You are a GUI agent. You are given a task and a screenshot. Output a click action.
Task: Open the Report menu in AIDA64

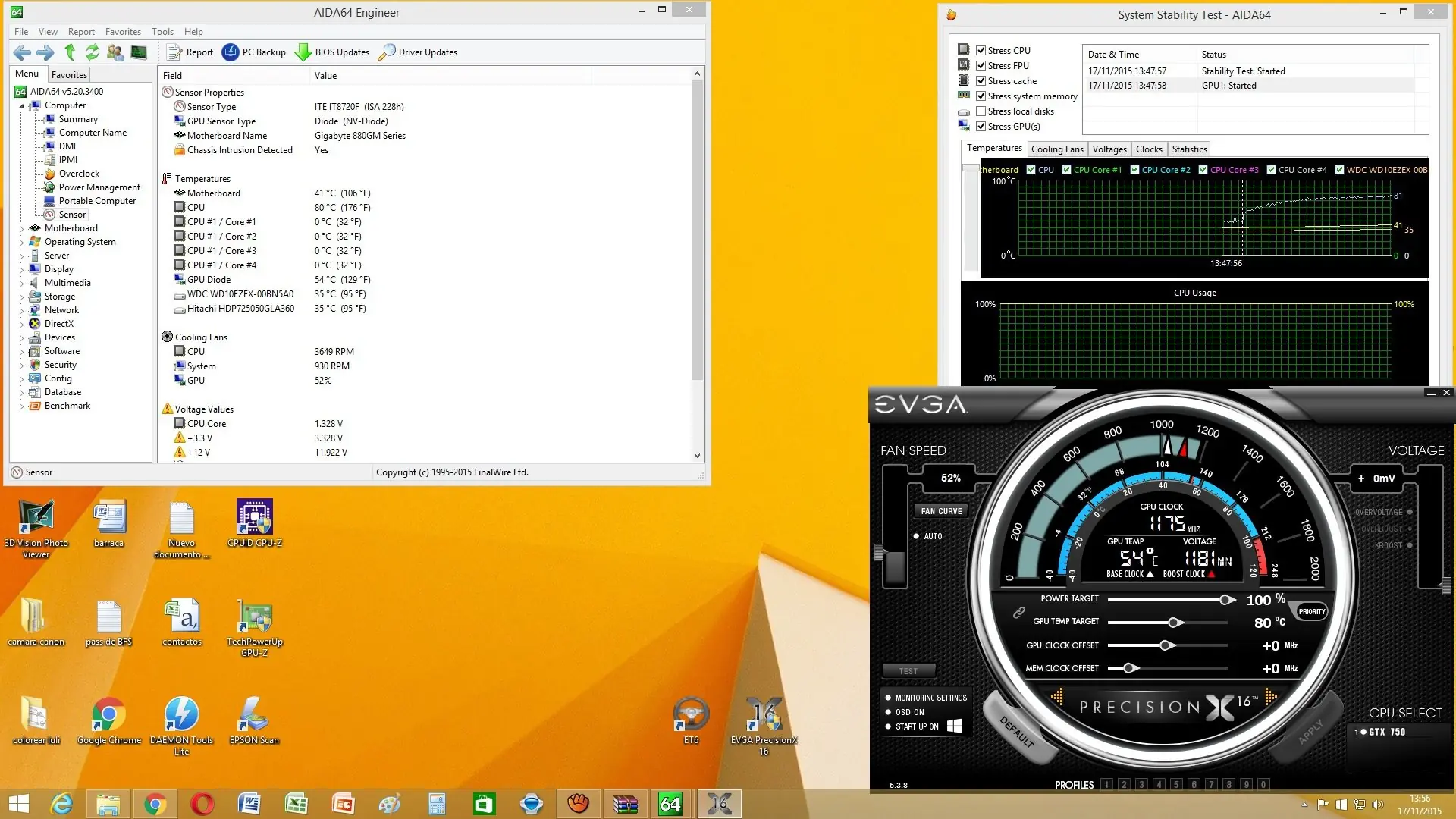pyautogui.click(x=81, y=32)
